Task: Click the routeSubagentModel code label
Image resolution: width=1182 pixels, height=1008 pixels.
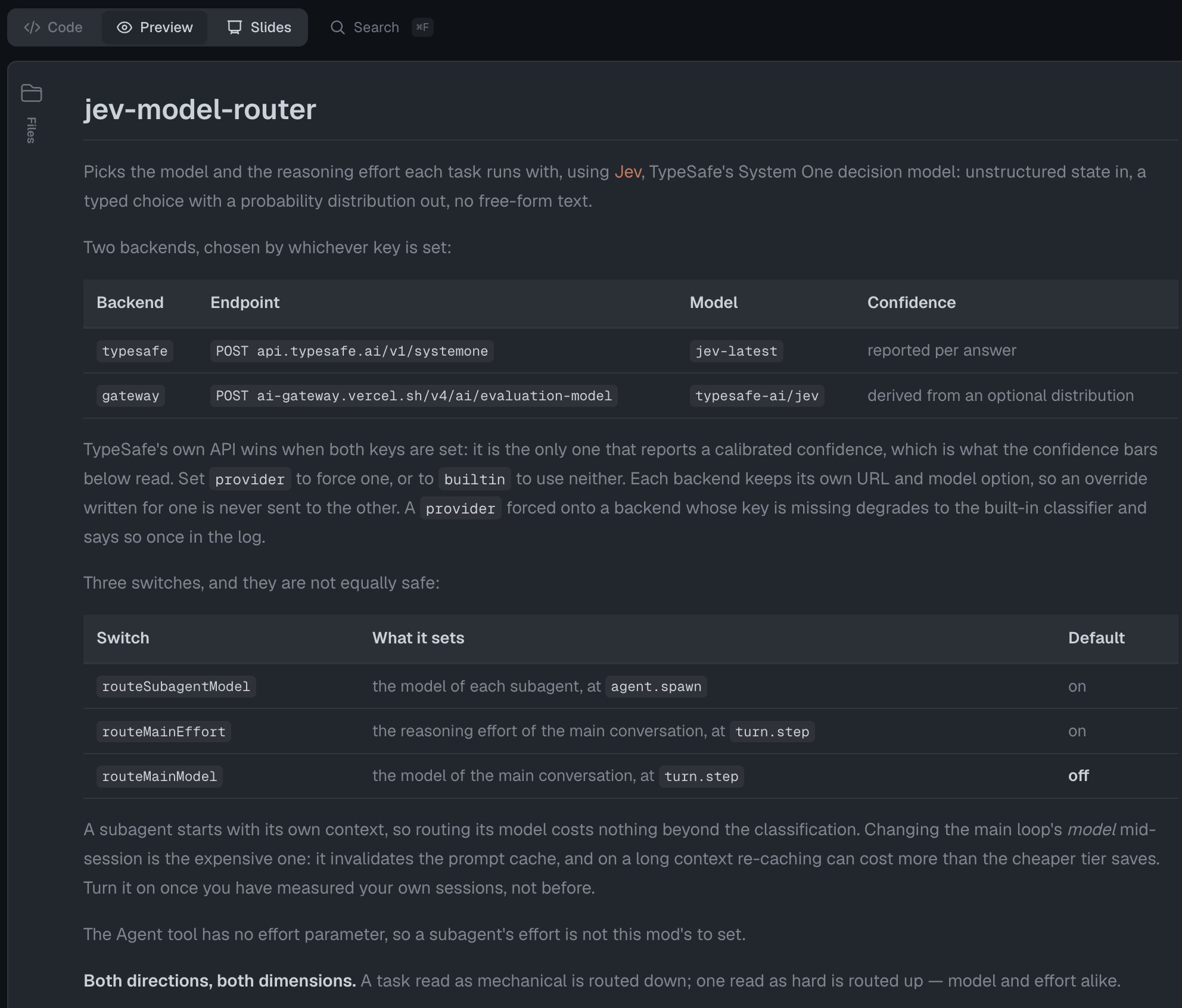Action: pos(176,686)
